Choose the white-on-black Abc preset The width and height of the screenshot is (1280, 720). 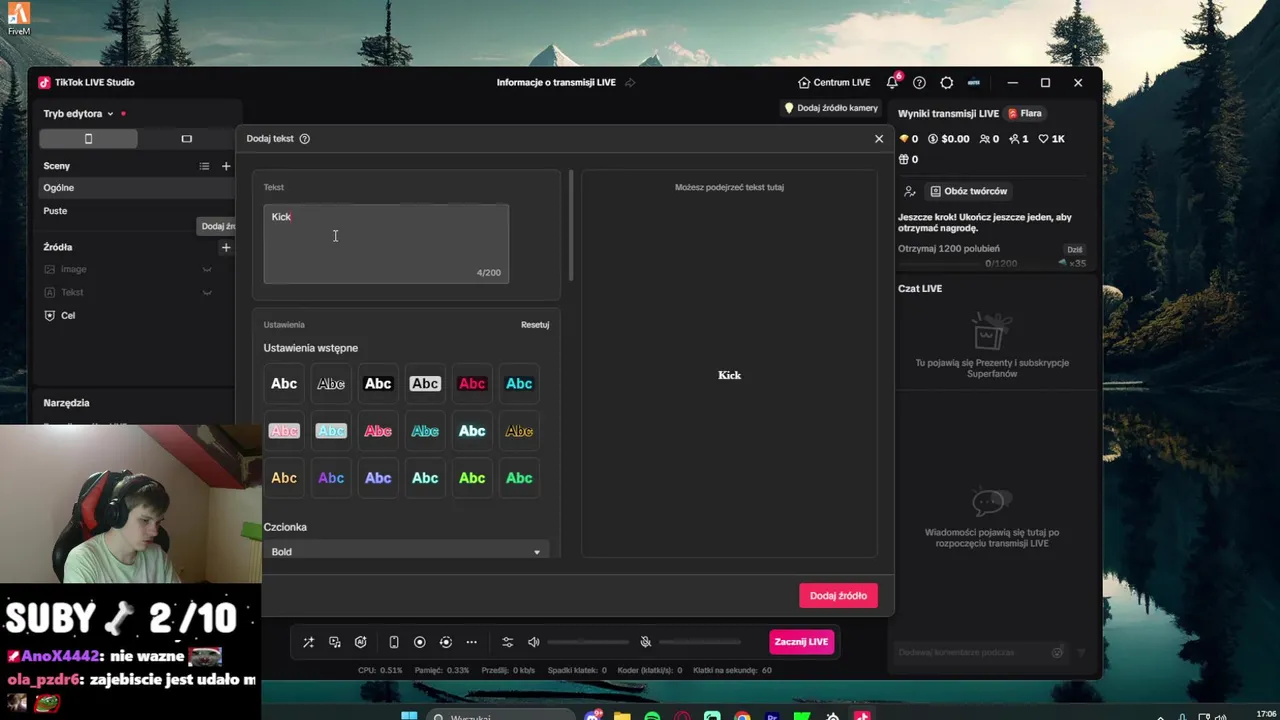pyautogui.click(x=378, y=384)
